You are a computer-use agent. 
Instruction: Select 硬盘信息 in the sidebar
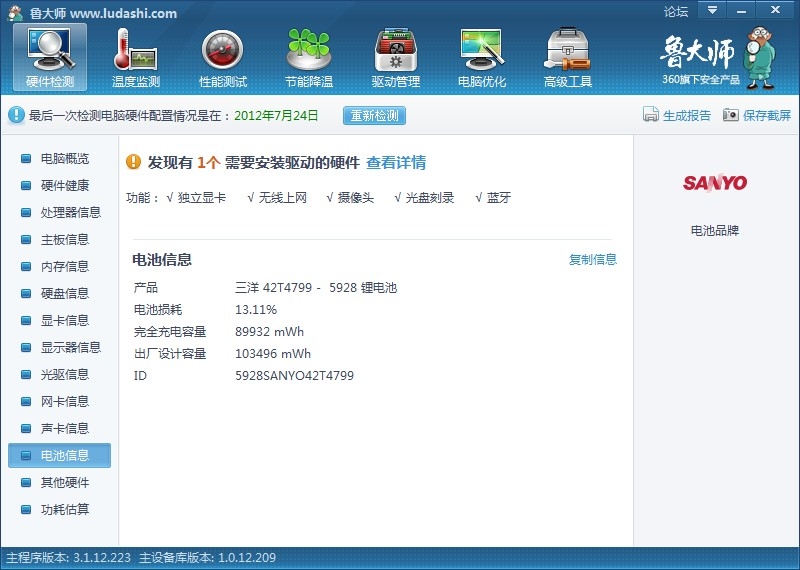pyautogui.click(x=64, y=294)
